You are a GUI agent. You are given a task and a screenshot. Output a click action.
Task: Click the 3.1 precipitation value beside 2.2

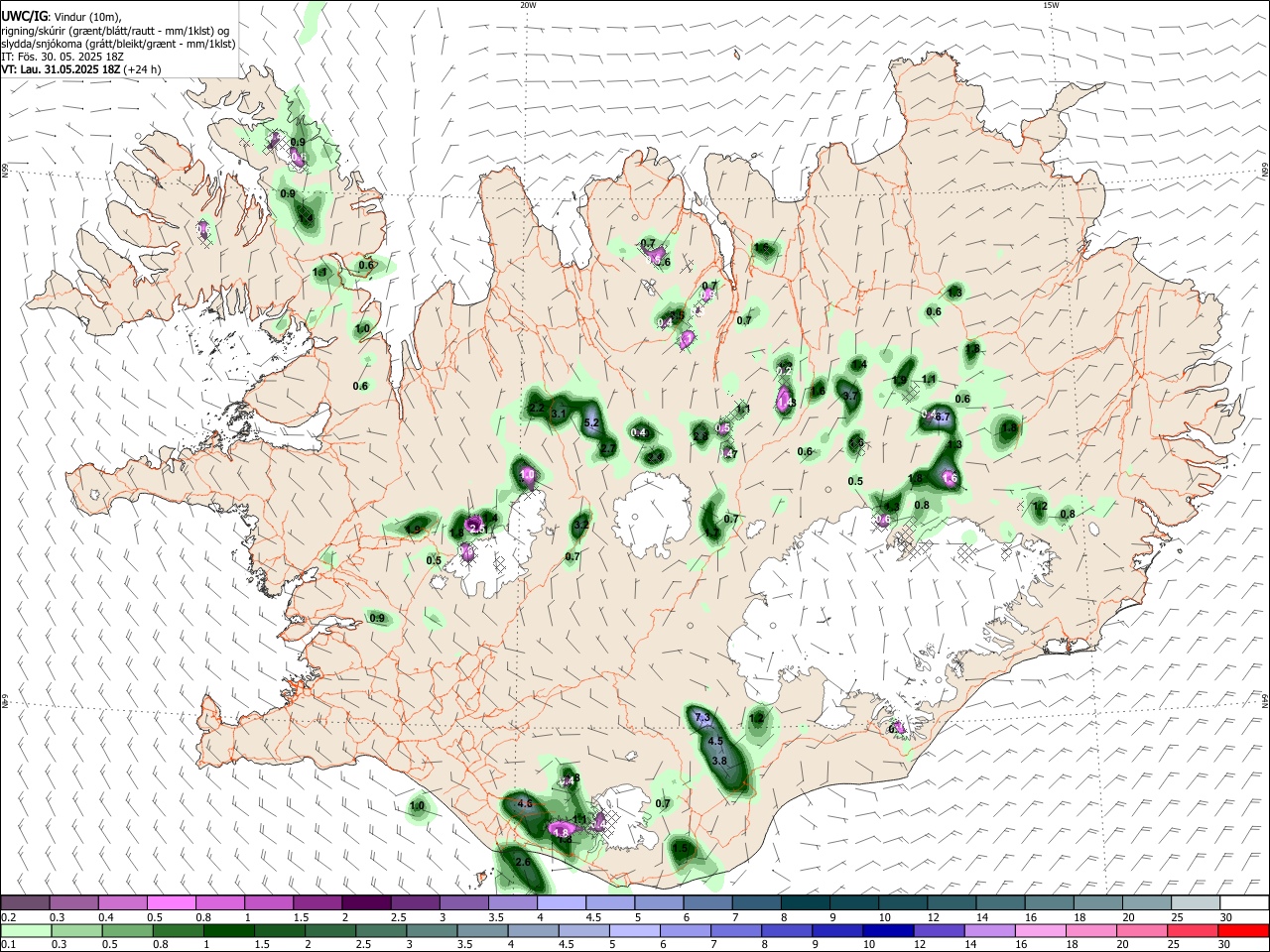559,415
